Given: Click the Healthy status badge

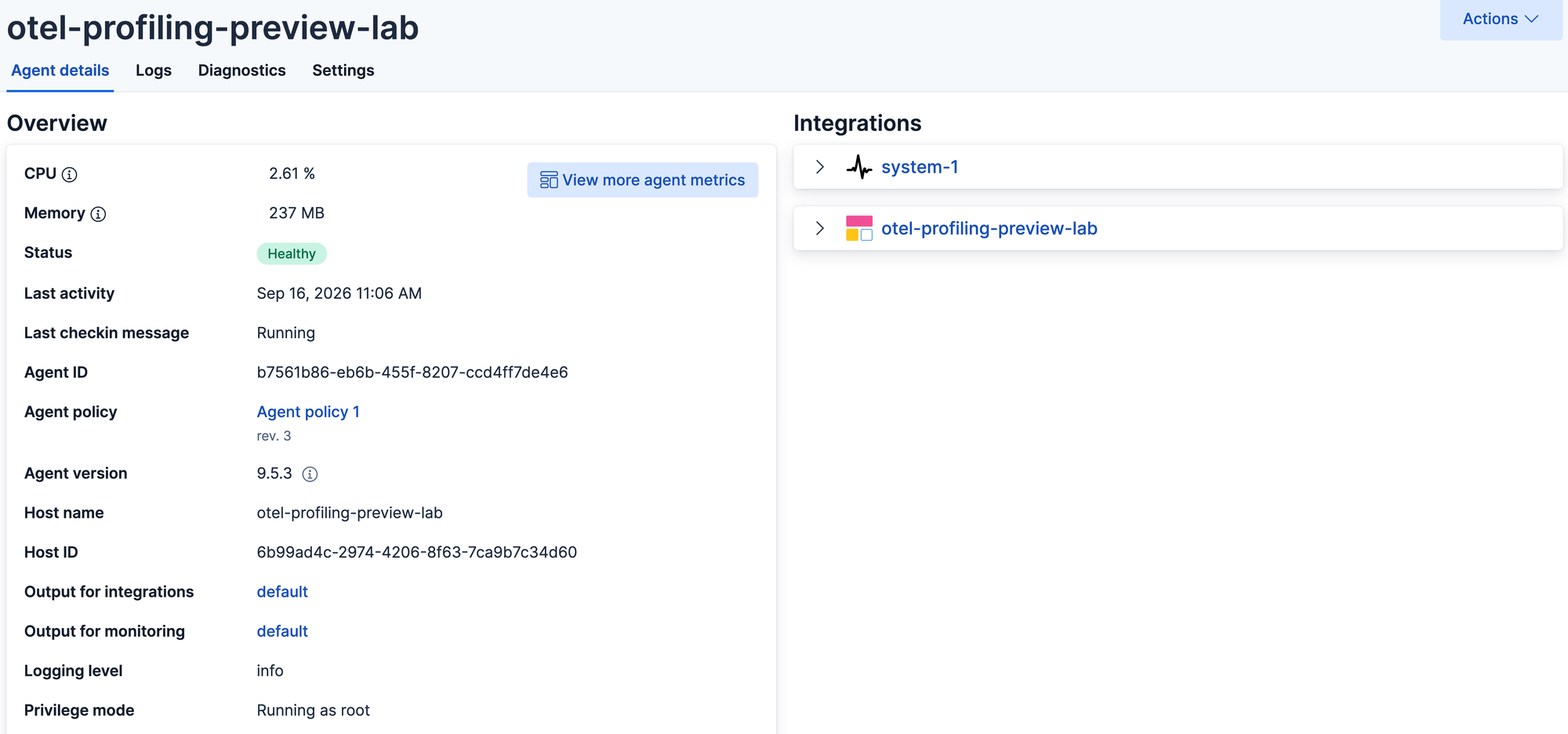Looking at the screenshot, I should tap(292, 254).
